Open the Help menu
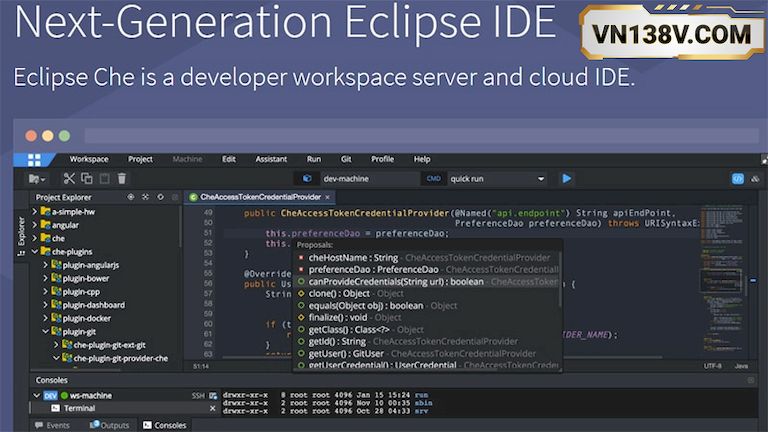Screen dimensions: 768x432 coord(422,159)
